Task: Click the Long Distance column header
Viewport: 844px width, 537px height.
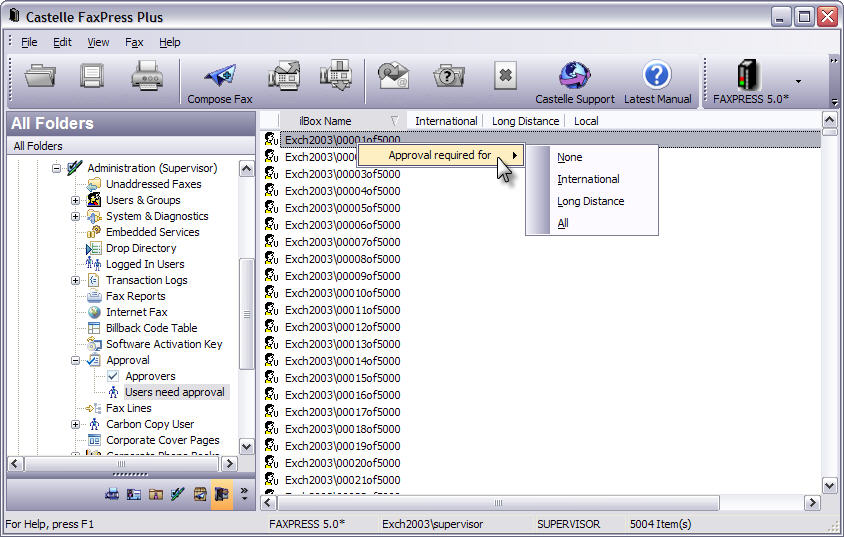Action: (525, 121)
